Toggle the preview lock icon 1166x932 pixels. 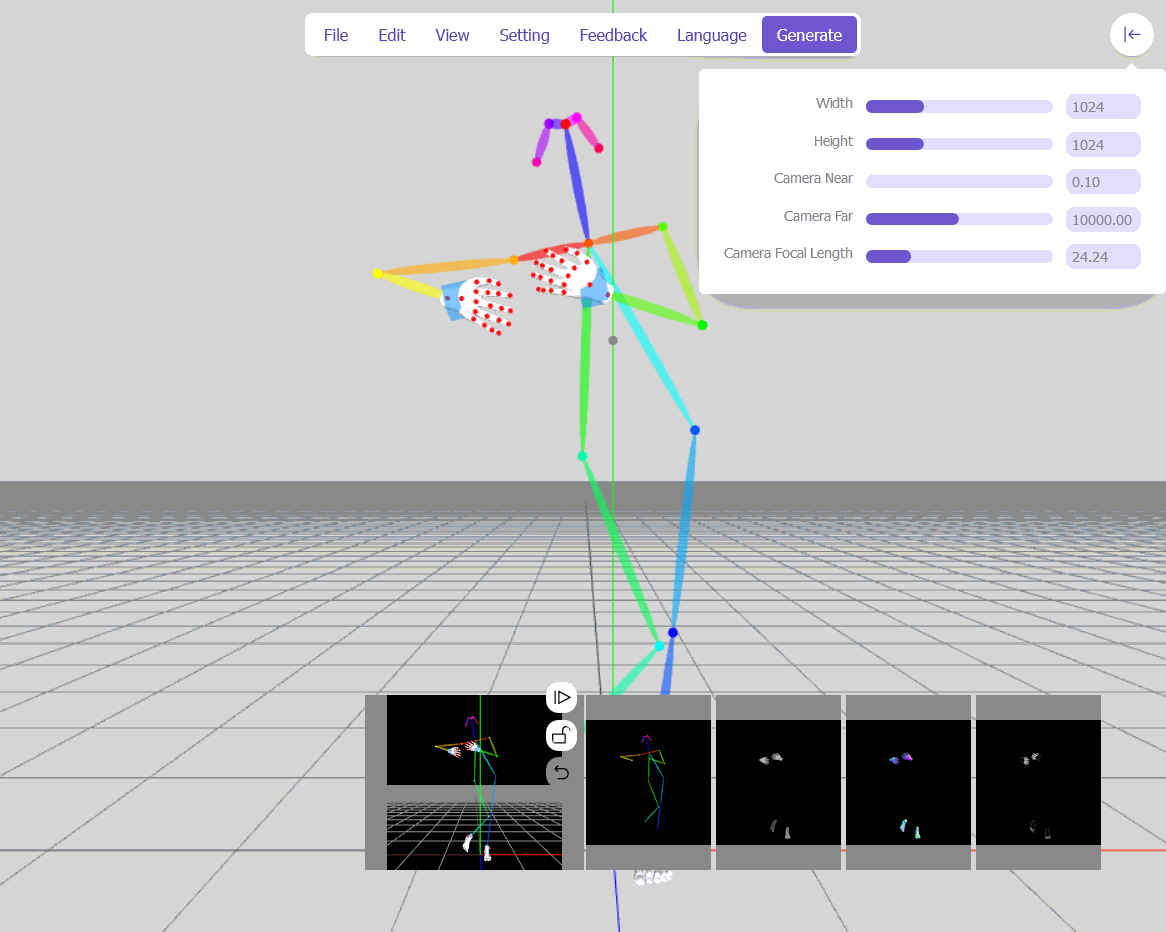point(561,736)
